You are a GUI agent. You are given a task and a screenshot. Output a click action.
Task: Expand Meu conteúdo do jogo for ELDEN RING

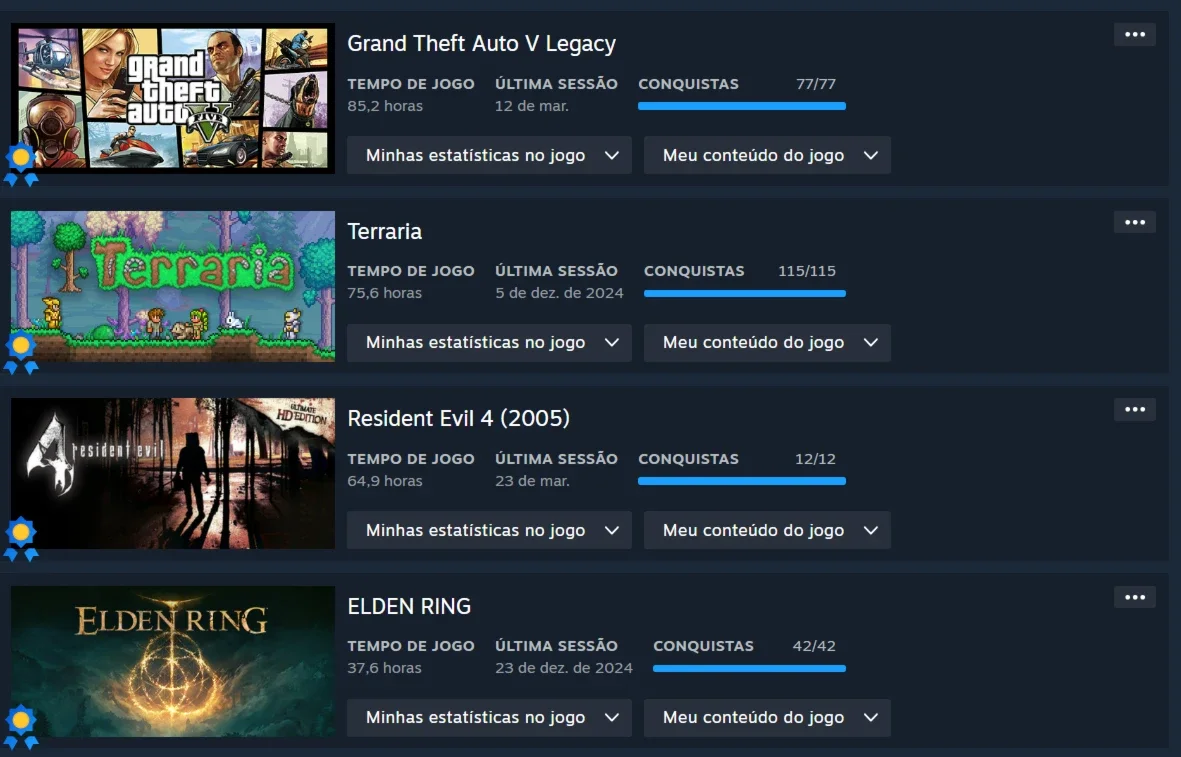click(767, 718)
